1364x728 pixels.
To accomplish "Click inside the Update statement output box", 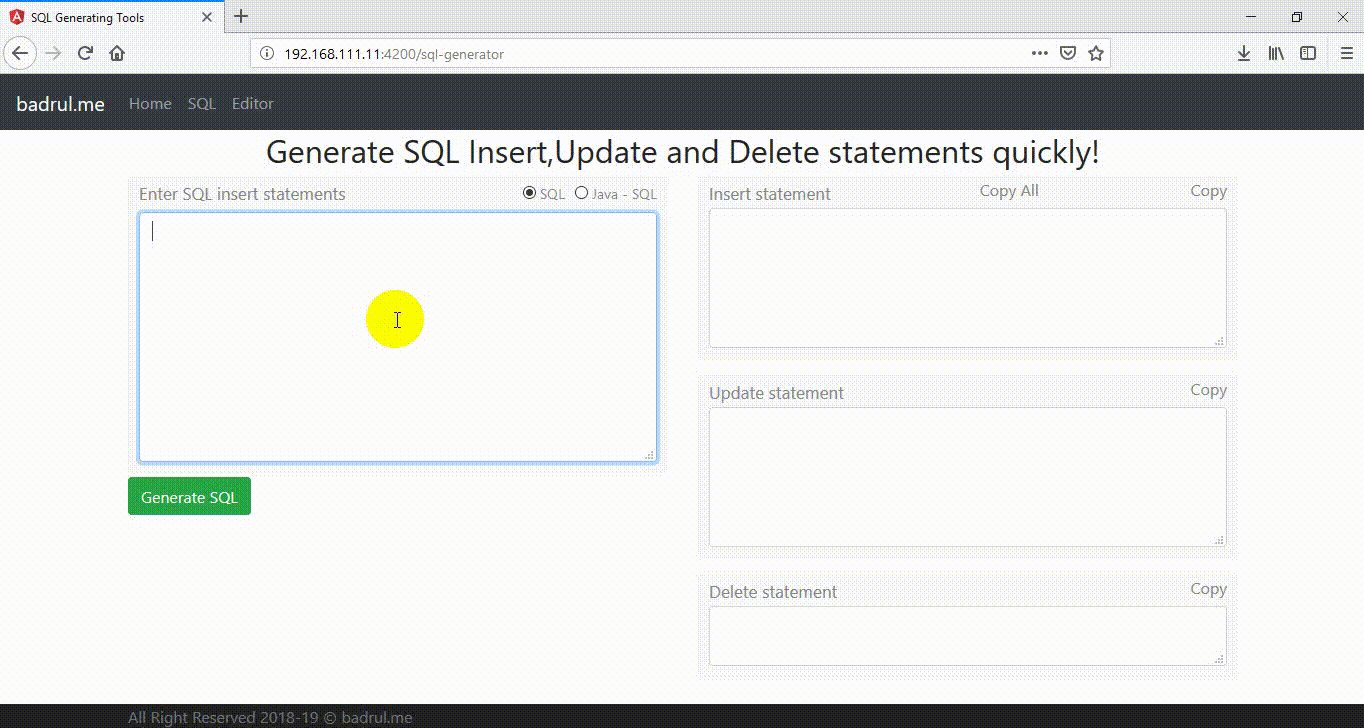I will pyautogui.click(x=967, y=477).
